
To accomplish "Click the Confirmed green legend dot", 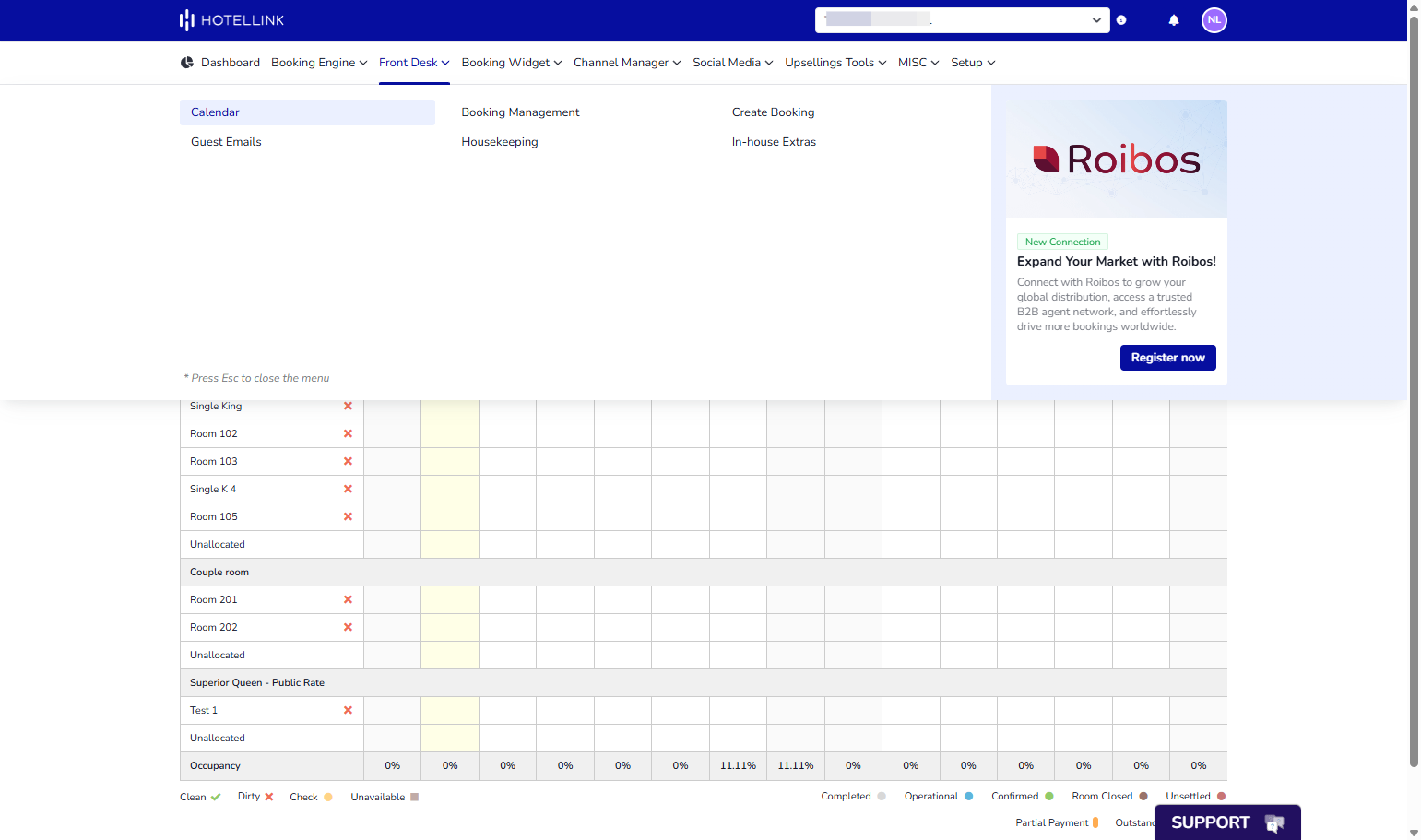I will point(1049,797).
